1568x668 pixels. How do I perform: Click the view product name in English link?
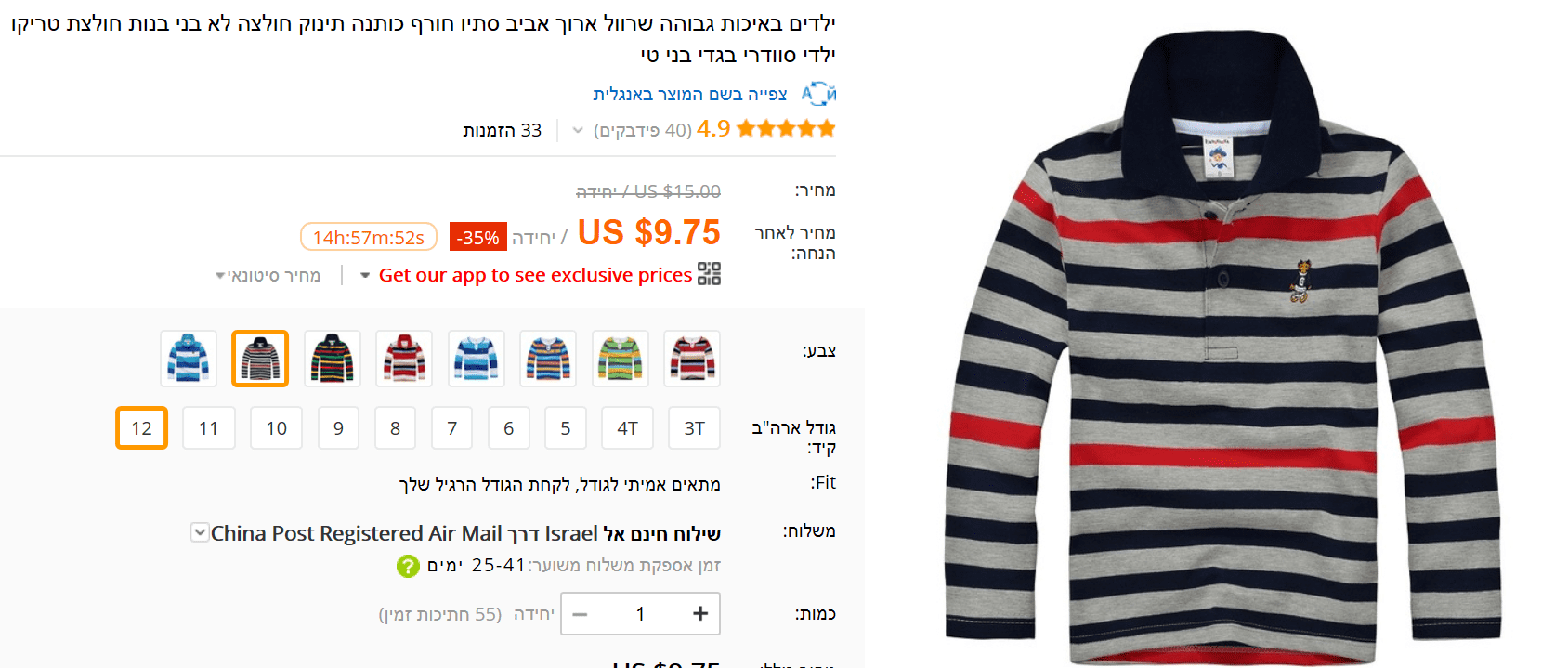(x=690, y=94)
